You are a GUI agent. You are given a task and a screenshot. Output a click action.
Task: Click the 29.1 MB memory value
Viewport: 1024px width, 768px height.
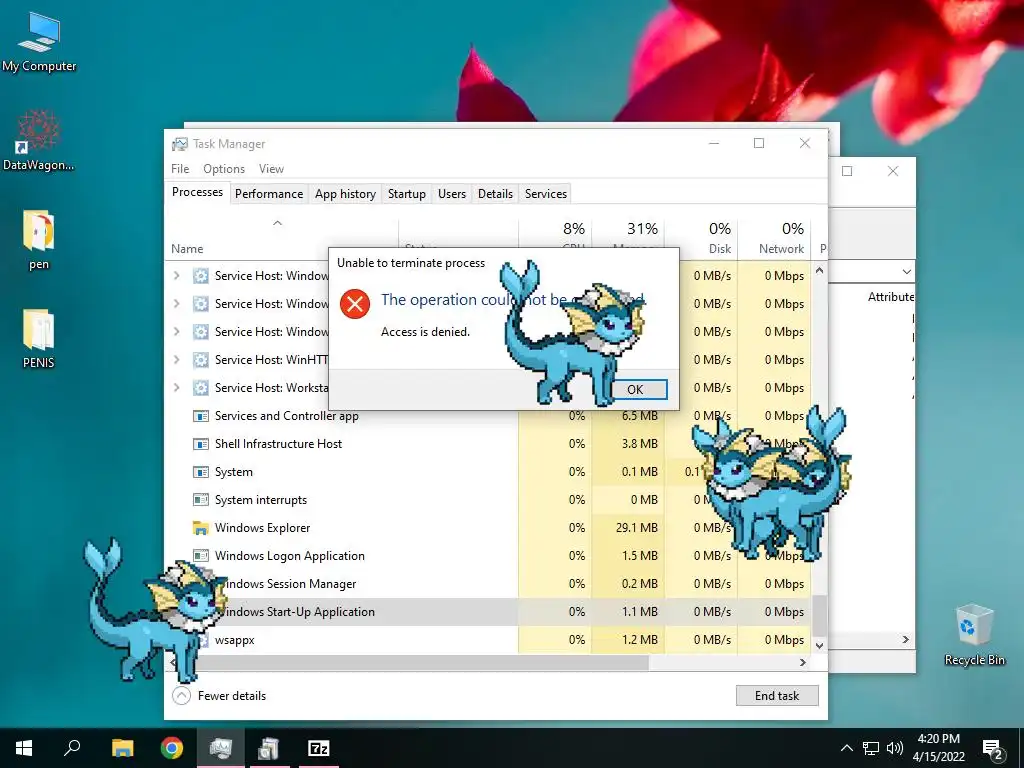636,528
